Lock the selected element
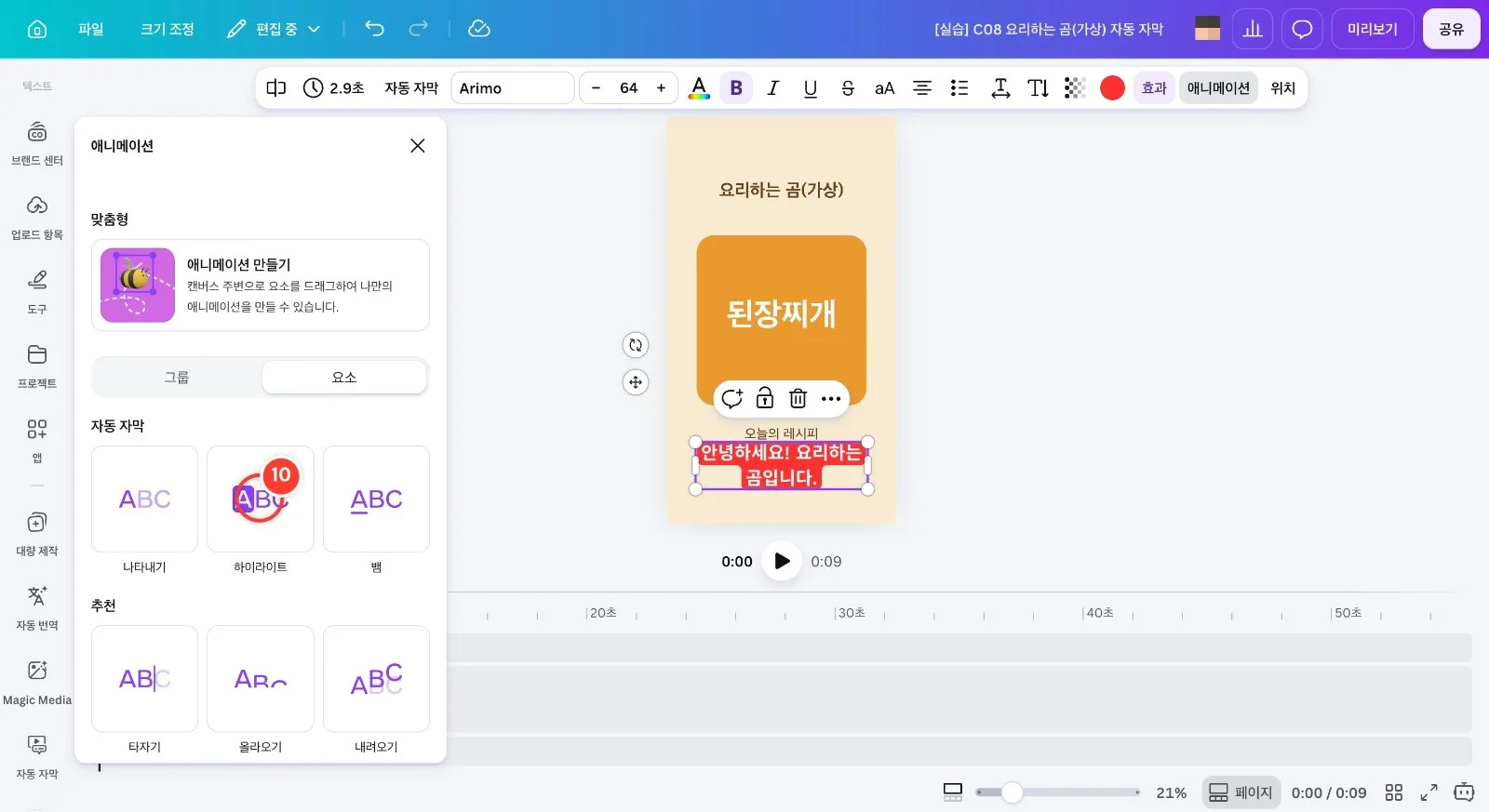This screenshot has height=812, width=1489. (x=764, y=398)
